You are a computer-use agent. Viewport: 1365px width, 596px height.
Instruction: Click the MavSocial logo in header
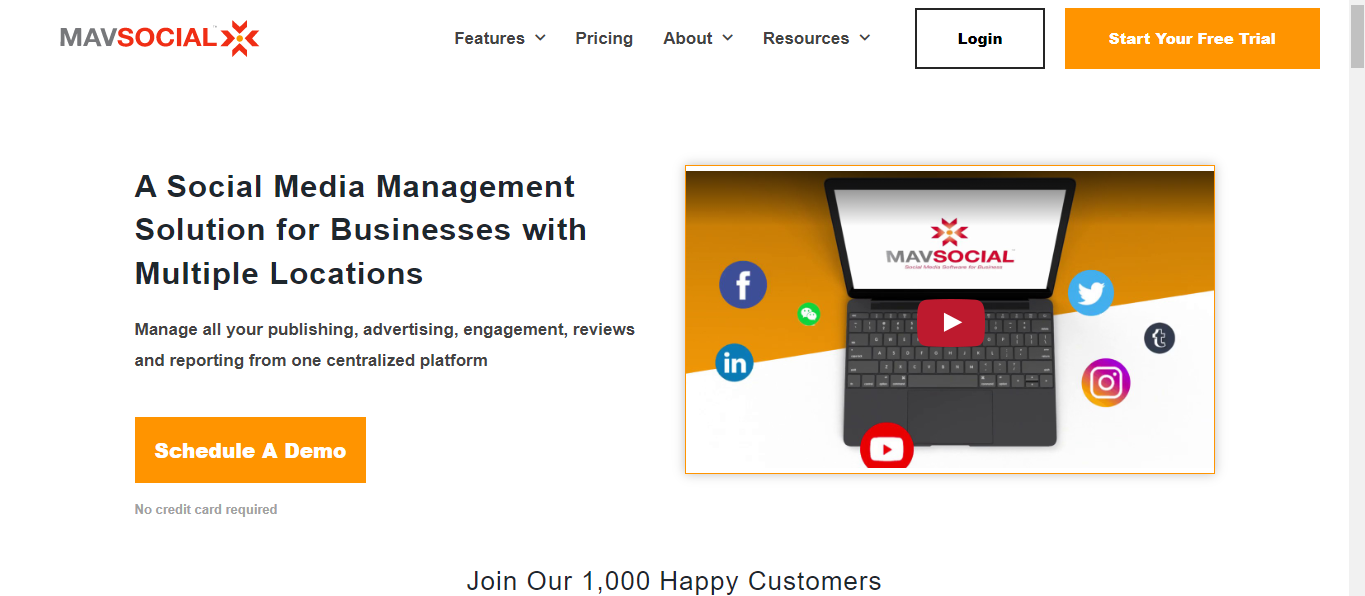[160, 38]
